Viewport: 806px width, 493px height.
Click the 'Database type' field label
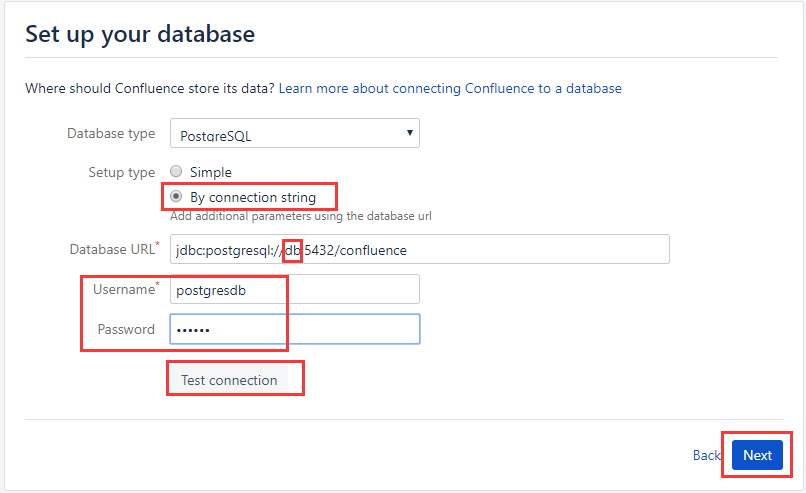coord(111,134)
